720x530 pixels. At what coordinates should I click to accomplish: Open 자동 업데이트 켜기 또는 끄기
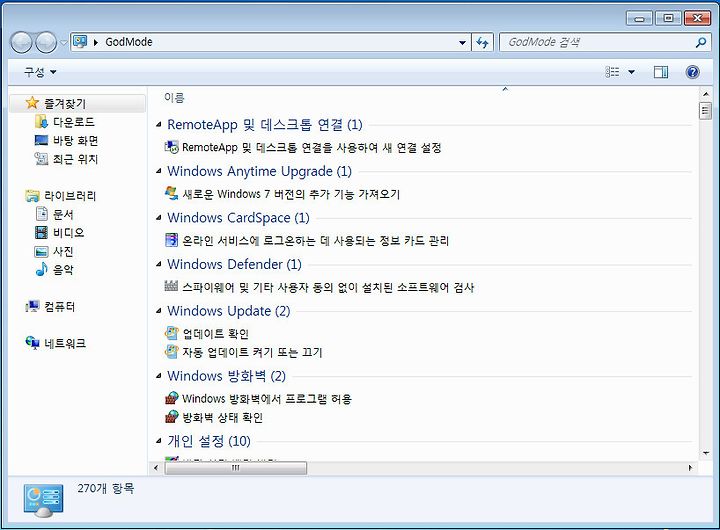[x=252, y=352]
